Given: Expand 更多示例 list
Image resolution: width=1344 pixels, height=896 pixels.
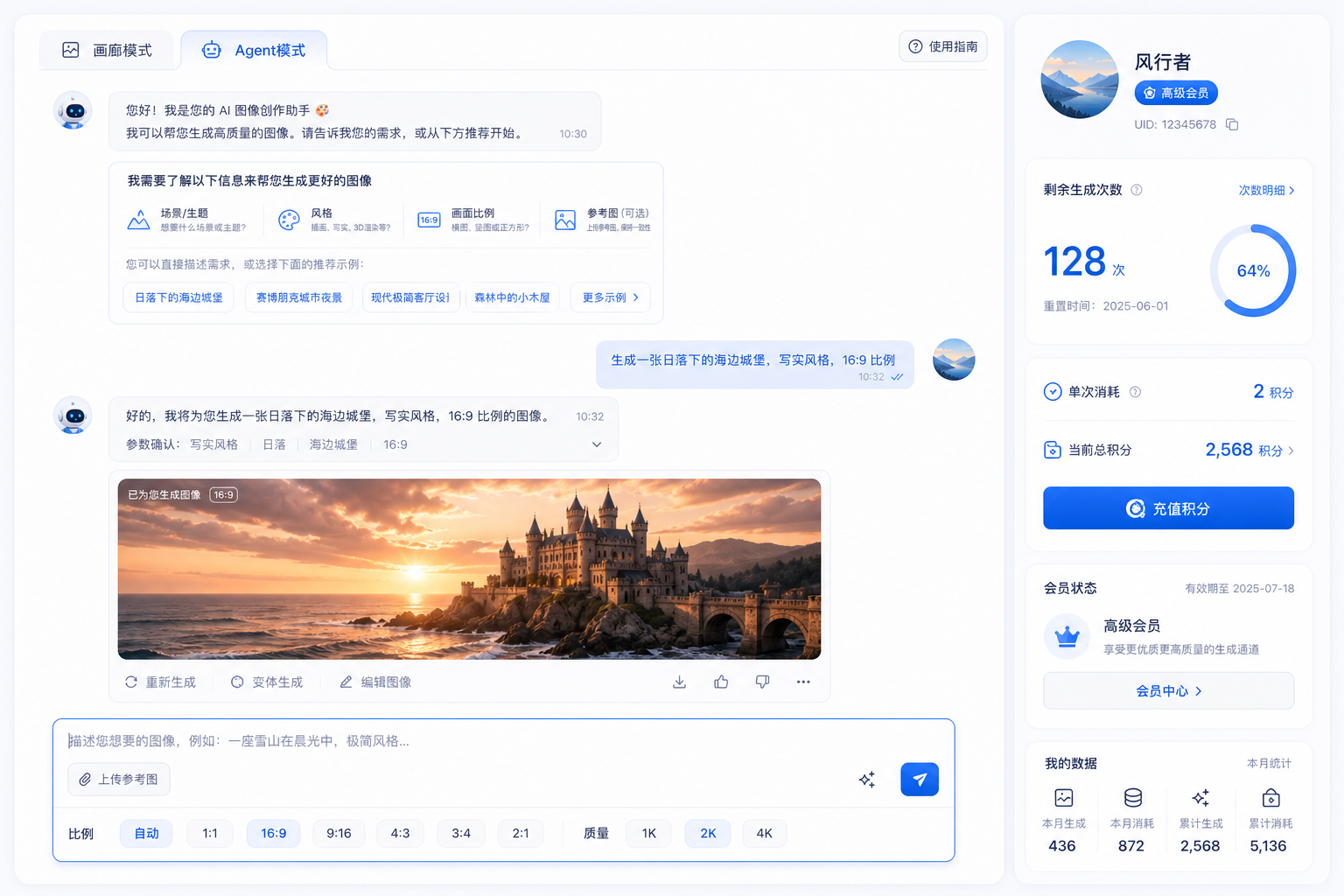Looking at the screenshot, I should tap(610, 297).
